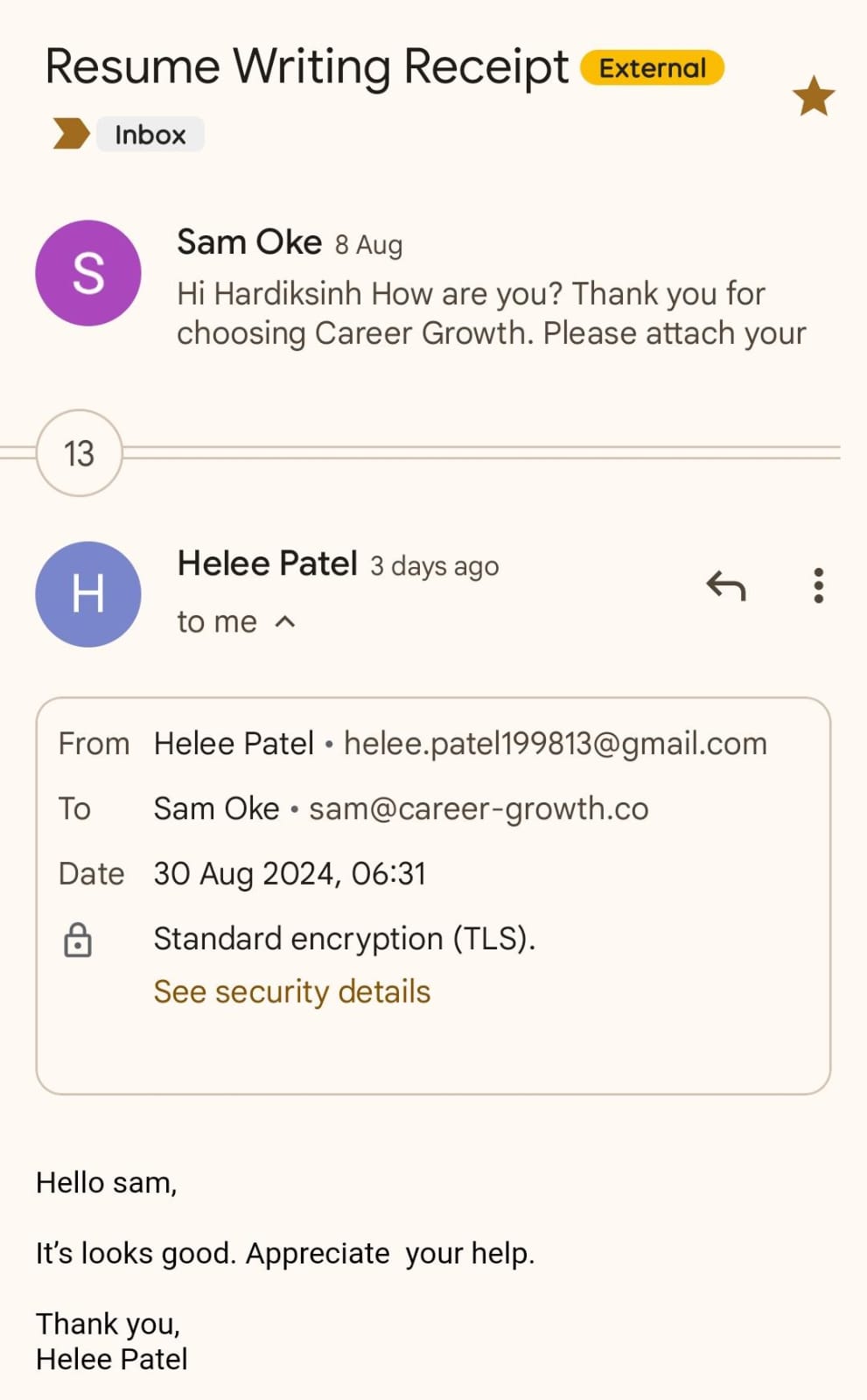Open See security details link
867x1400 pixels.
pos(291,991)
